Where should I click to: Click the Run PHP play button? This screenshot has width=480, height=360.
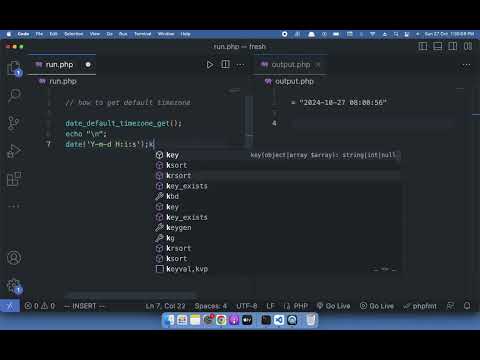click(x=210, y=64)
